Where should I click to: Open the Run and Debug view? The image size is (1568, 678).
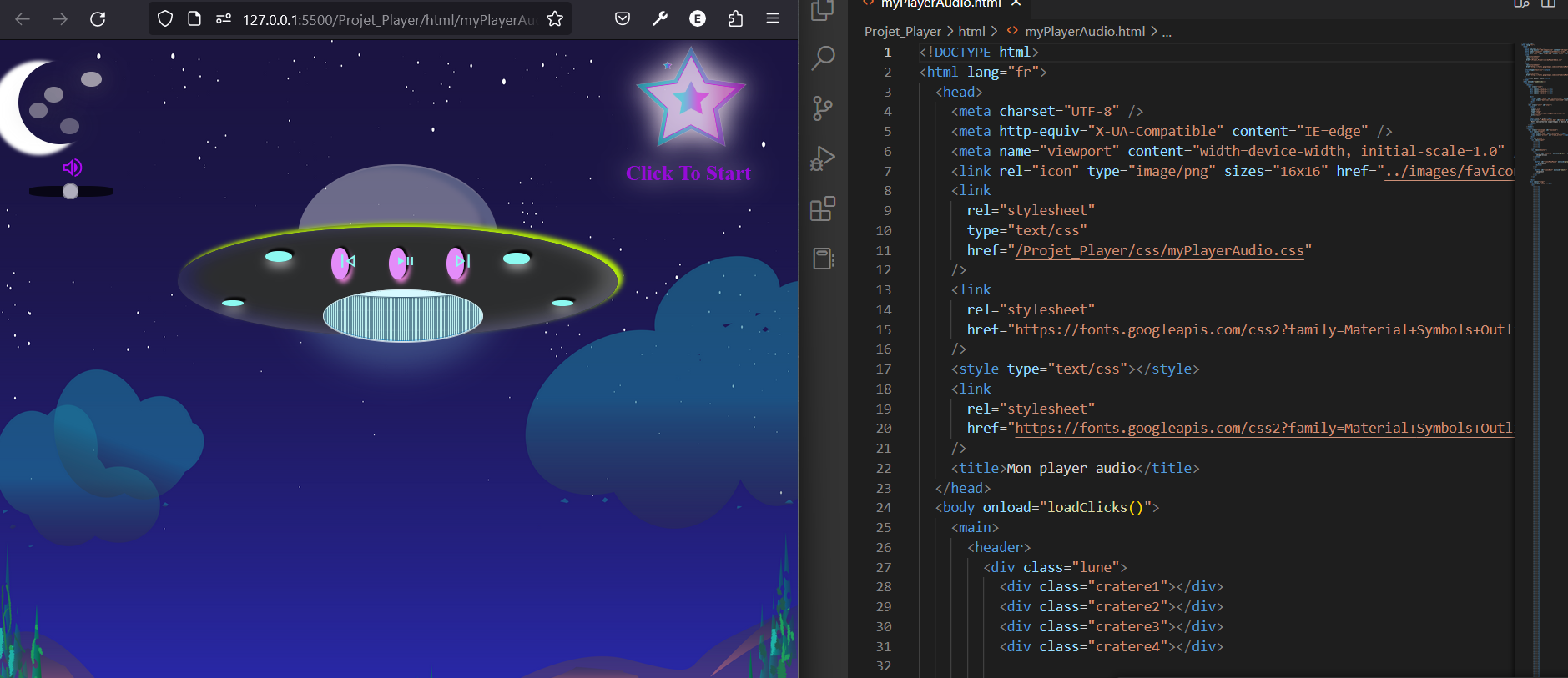[823, 158]
